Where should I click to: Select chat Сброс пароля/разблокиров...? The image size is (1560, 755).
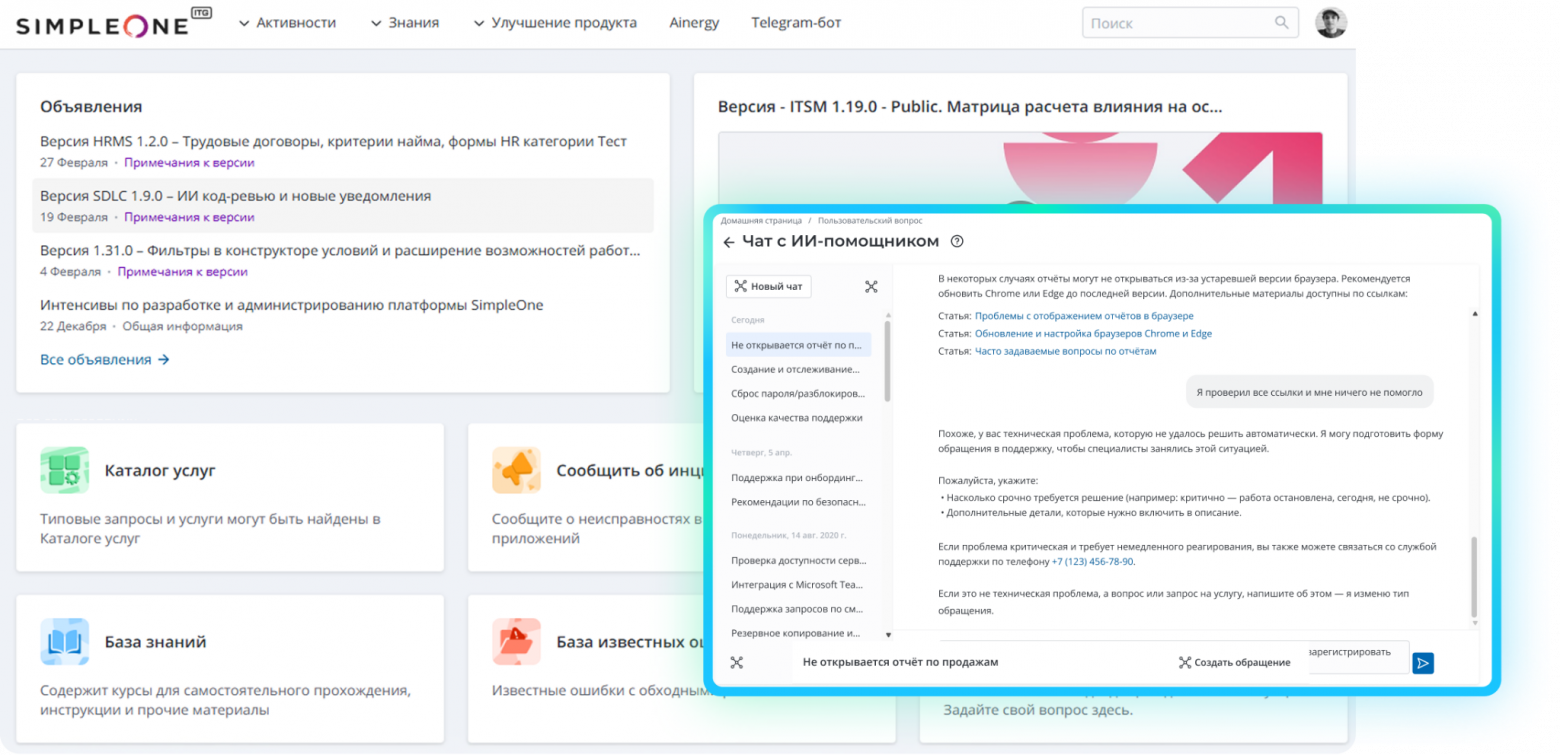798,393
